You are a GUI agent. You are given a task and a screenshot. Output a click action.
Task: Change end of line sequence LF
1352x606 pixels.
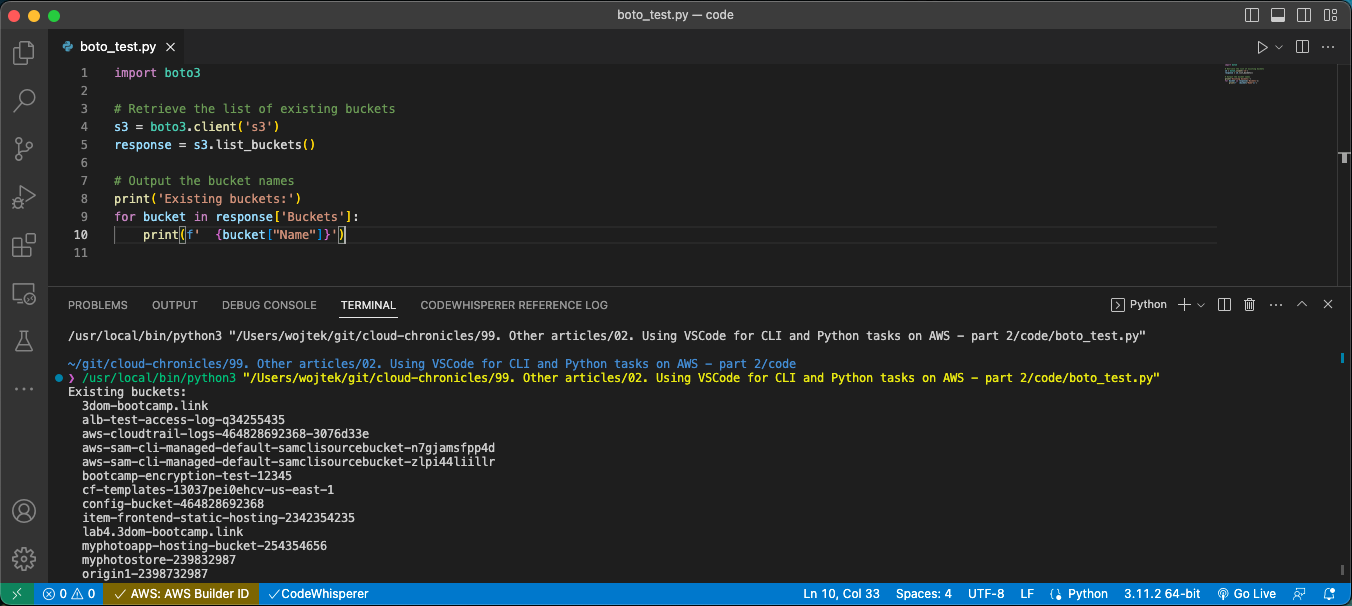click(x=1027, y=594)
